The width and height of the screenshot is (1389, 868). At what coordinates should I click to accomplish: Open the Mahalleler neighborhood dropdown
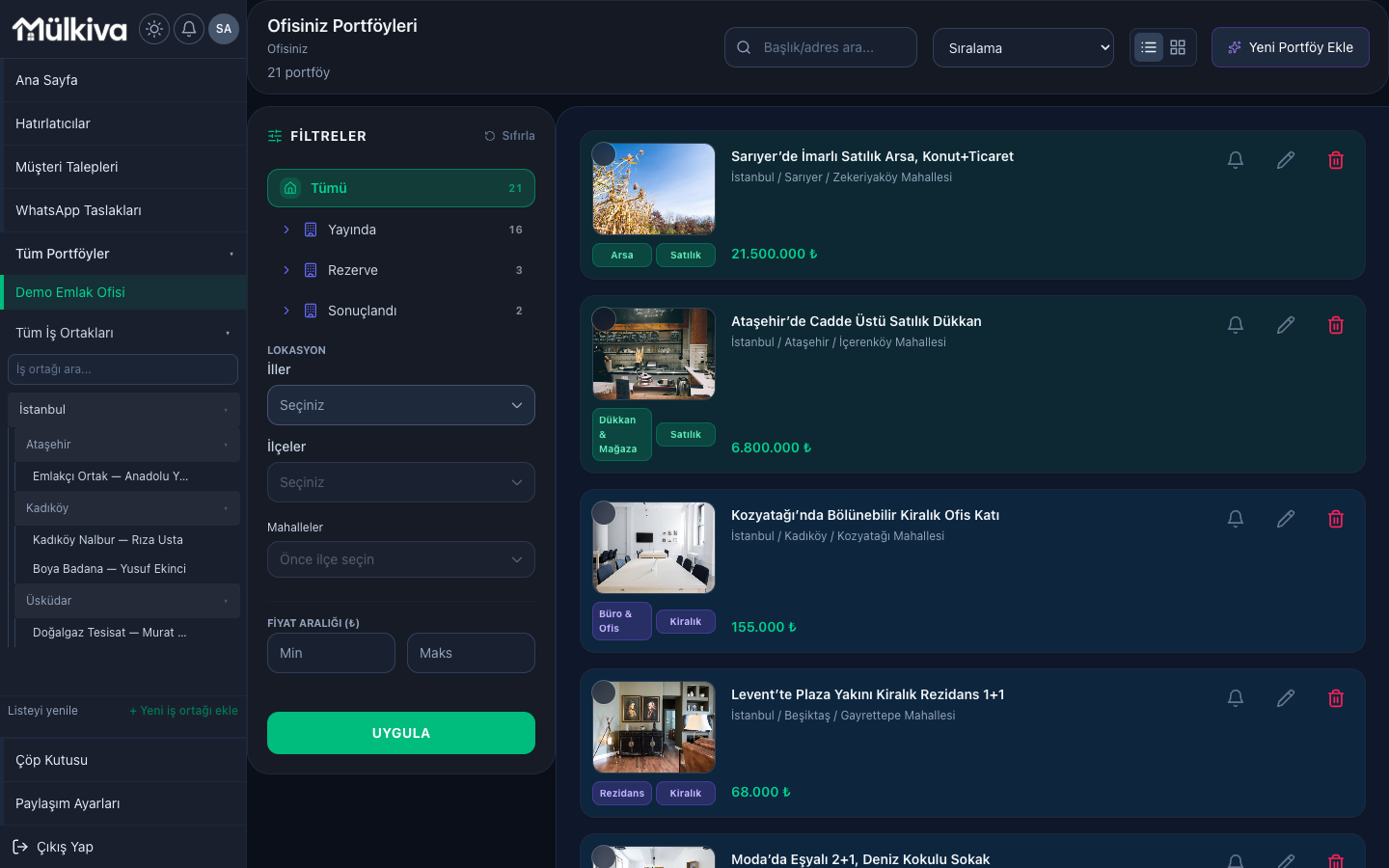(401, 559)
